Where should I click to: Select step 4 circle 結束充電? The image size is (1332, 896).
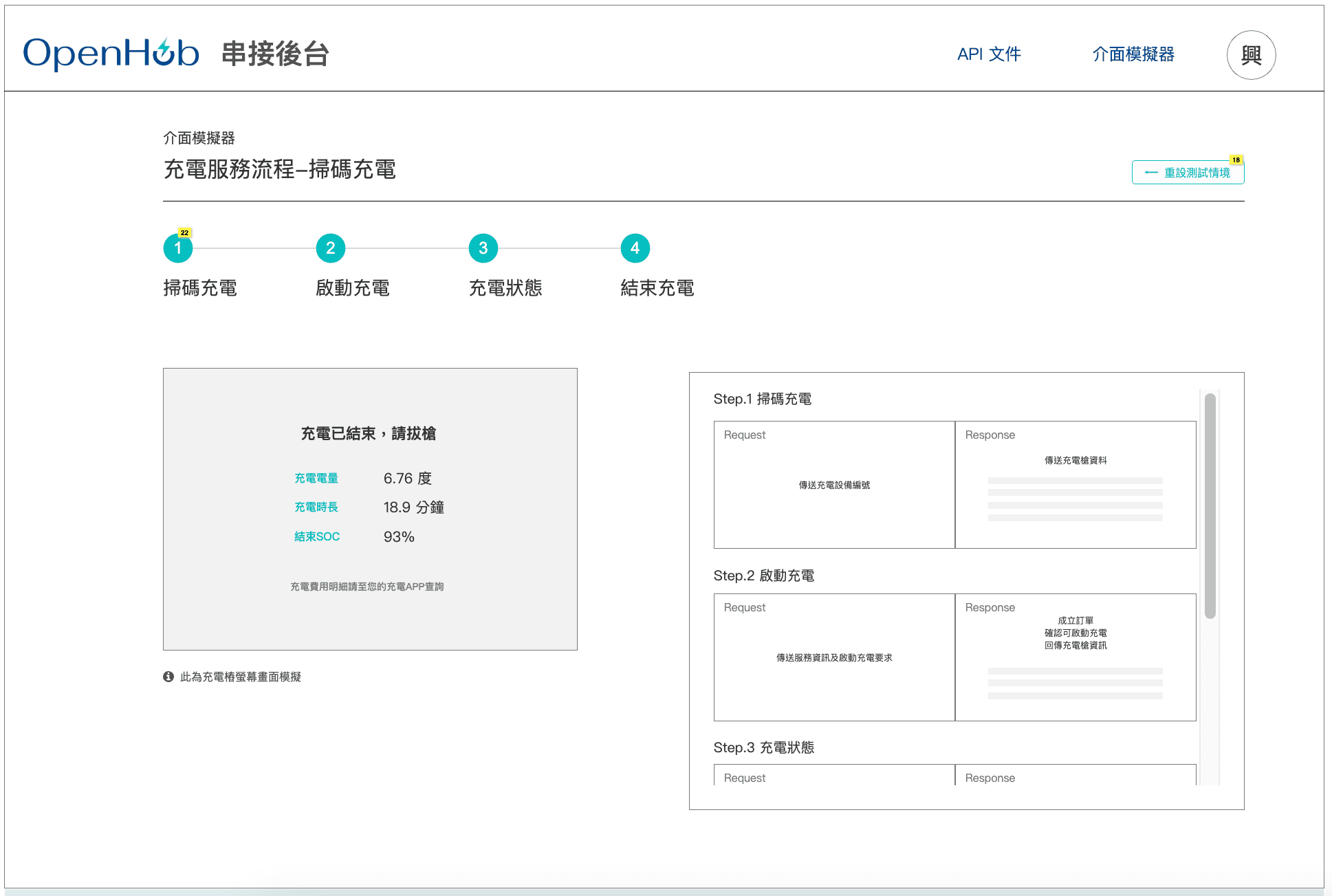click(635, 248)
